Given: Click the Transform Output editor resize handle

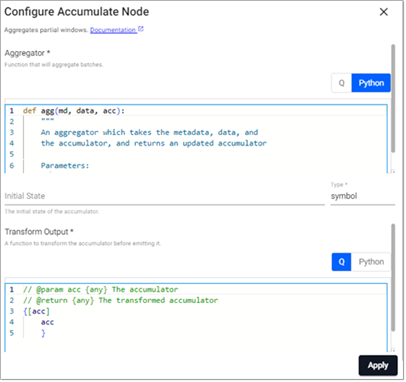Looking at the screenshot, I should click(393, 350).
